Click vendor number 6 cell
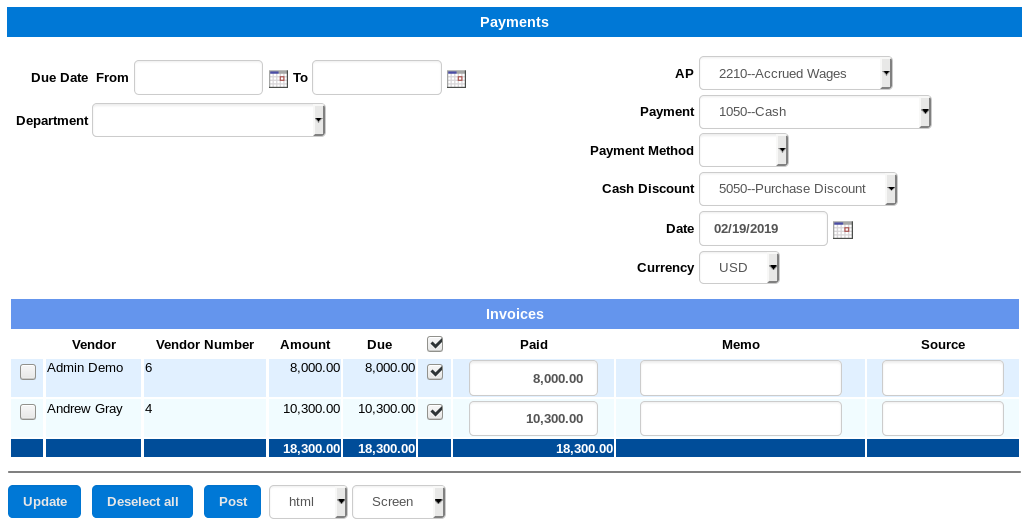This screenshot has width=1028, height=522. 205,378
